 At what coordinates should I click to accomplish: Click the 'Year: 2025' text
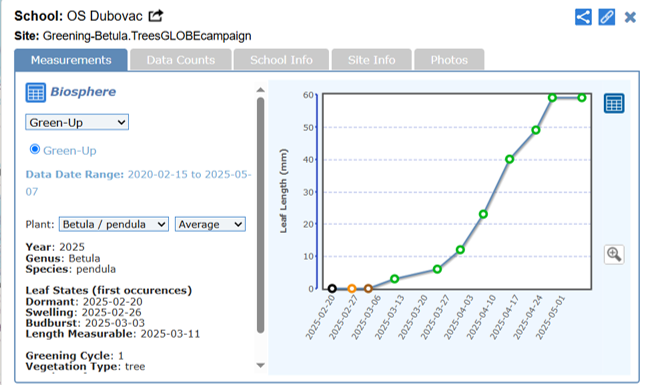[x=55, y=247]
